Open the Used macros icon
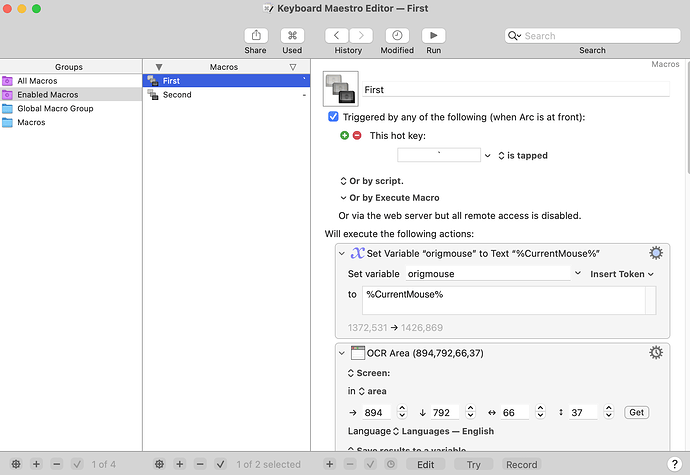The image size is (690, 475). tap(292, 36)
